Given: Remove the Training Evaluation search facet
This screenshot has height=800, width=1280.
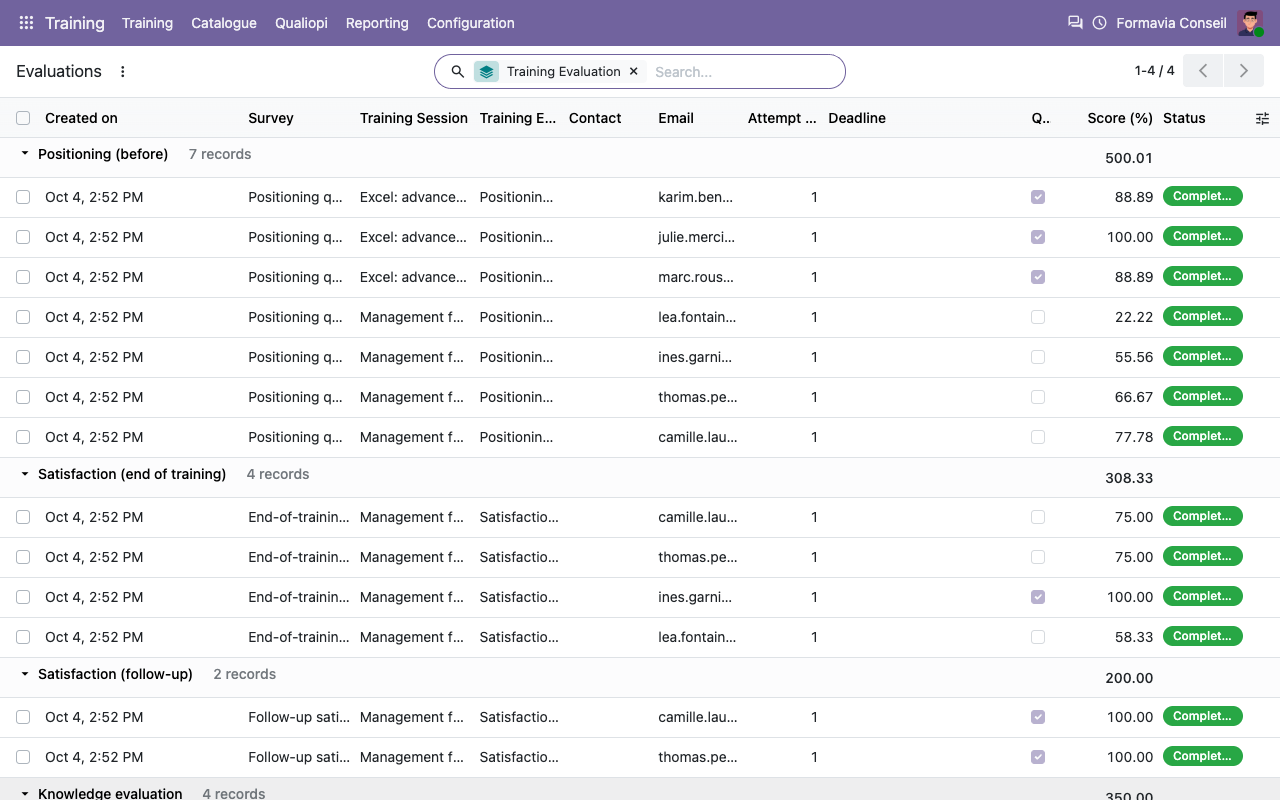Looking at the screenshot, I should click(x=633, y=72).
